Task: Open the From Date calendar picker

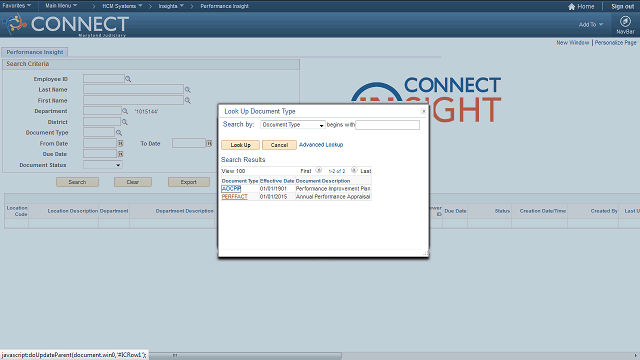Action: click(x=120, y=143)
